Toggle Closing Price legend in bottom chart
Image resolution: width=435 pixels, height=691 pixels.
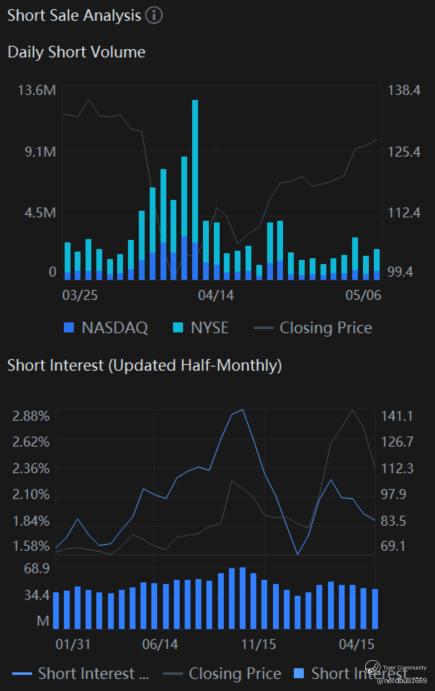click(222, 673)
